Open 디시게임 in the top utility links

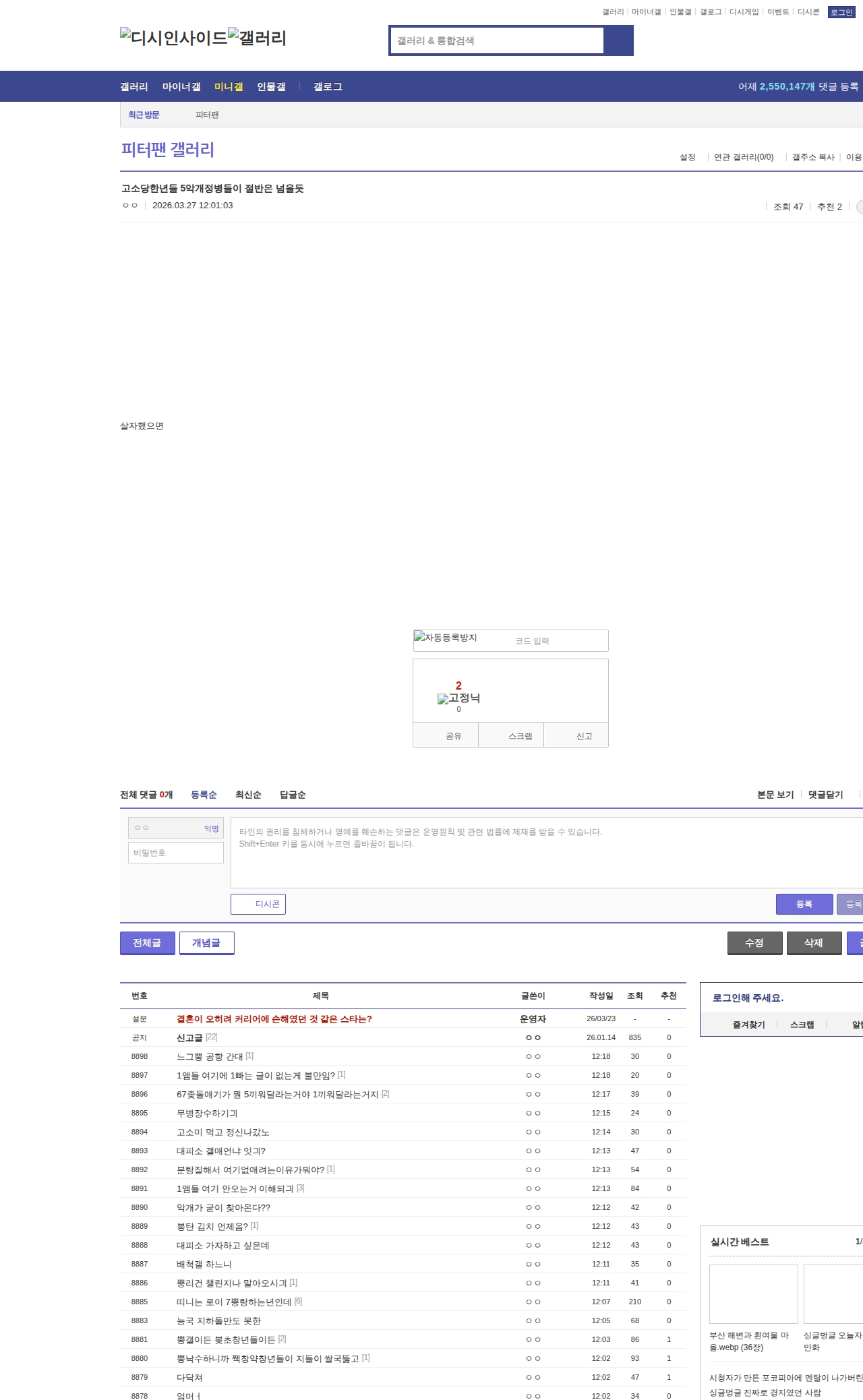pos(744,12)
